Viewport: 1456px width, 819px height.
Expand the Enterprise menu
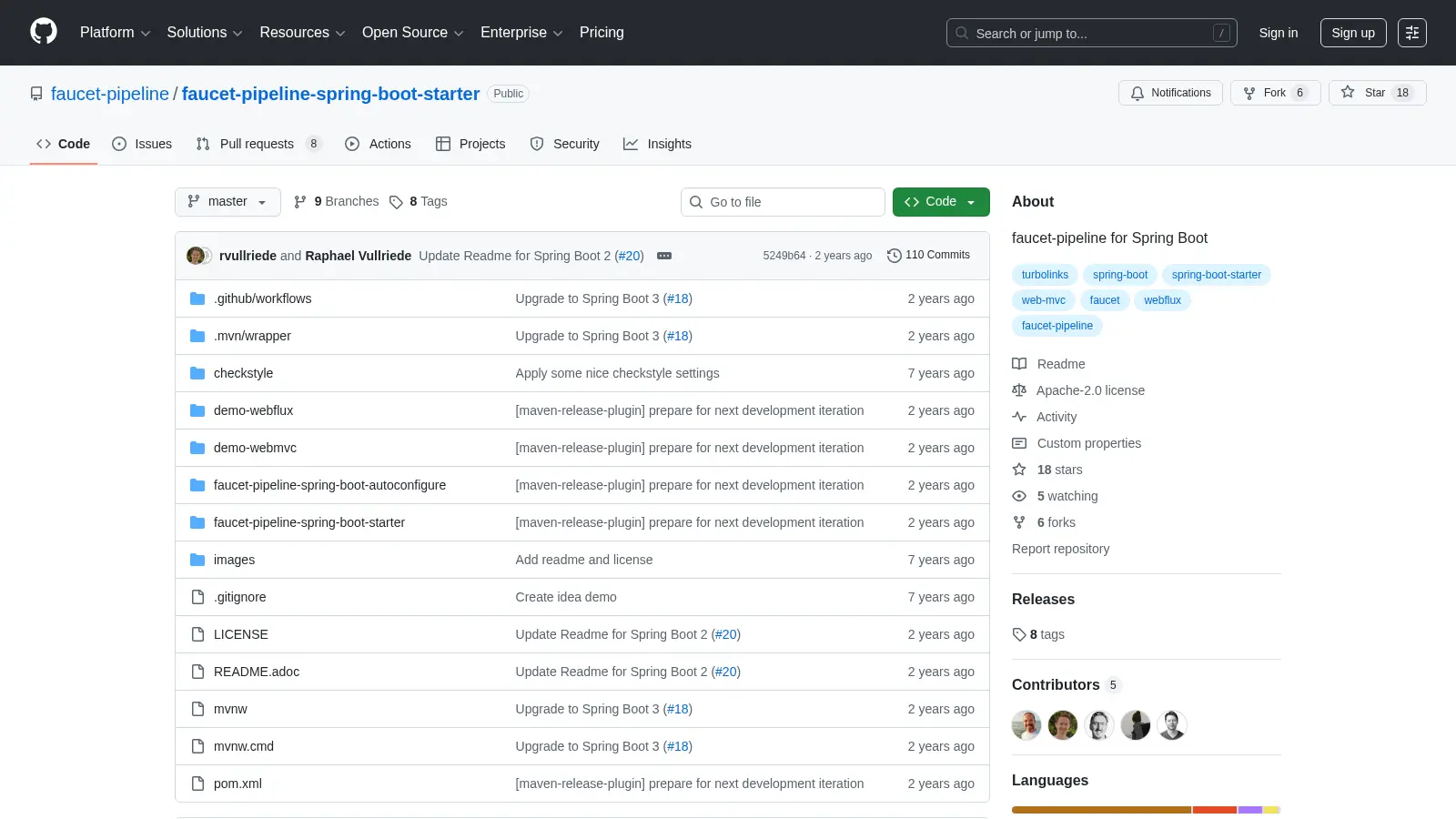[x=521, y=33]
